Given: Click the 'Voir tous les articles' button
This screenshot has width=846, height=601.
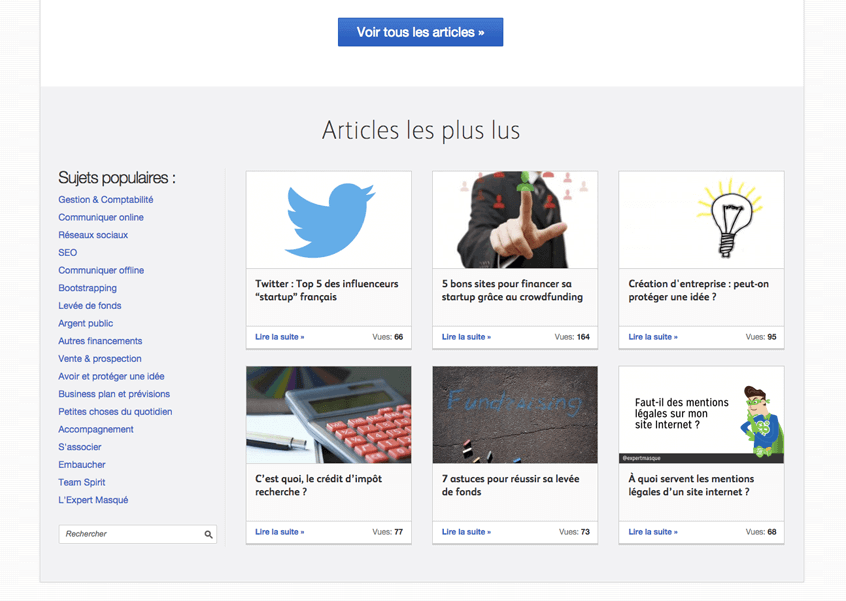Looking at the screenshot, I should click(x=420, y=32).
